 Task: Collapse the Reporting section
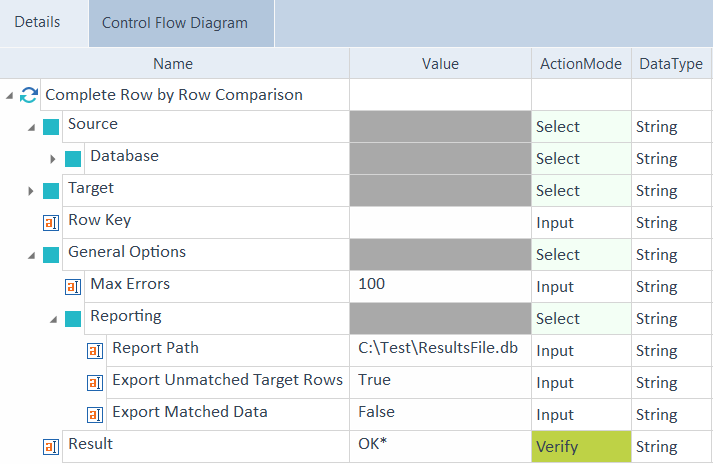pos(53,319)
